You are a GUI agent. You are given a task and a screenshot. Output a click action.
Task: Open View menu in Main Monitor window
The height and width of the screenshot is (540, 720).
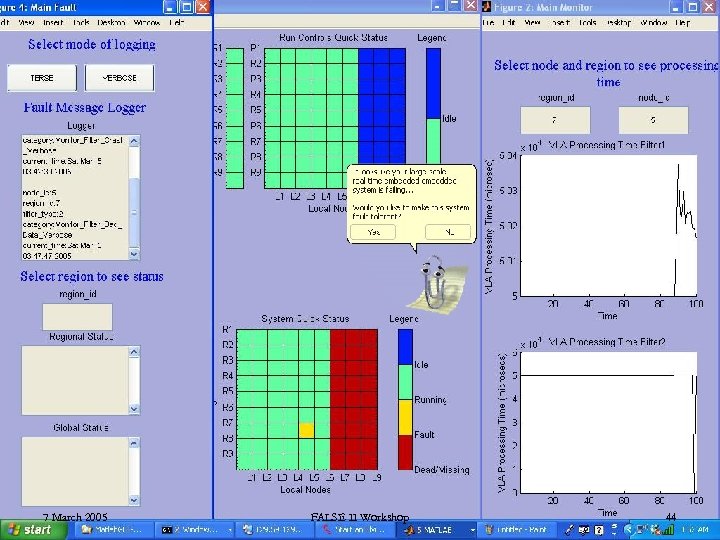(532, 22)
